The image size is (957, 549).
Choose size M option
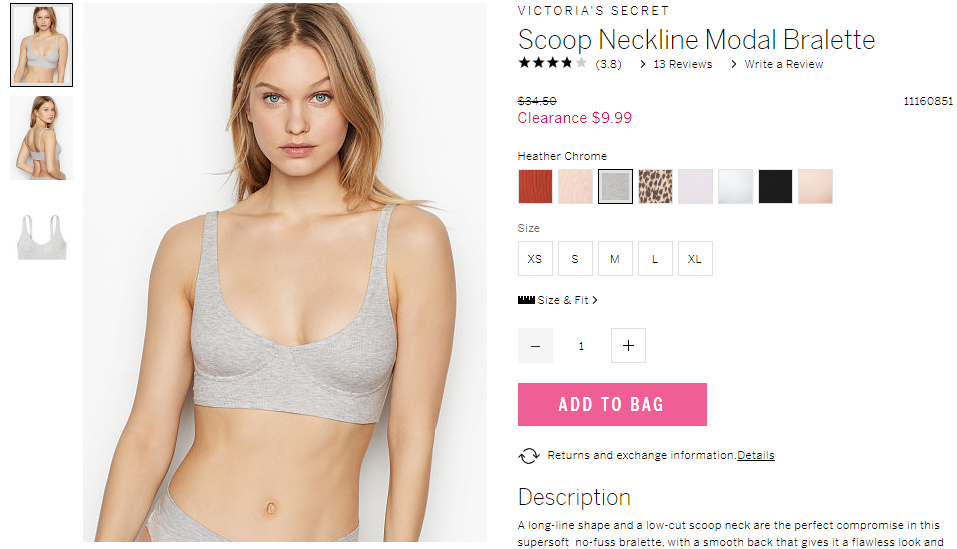tap(615, 259)
